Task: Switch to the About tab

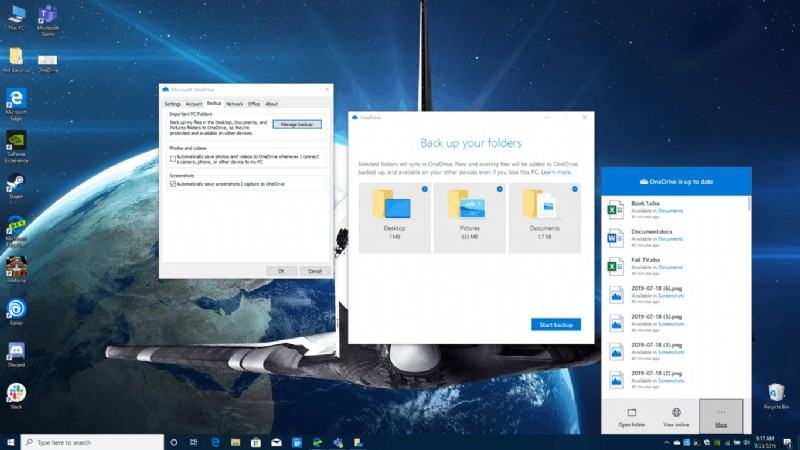Action: pos(271,104)
